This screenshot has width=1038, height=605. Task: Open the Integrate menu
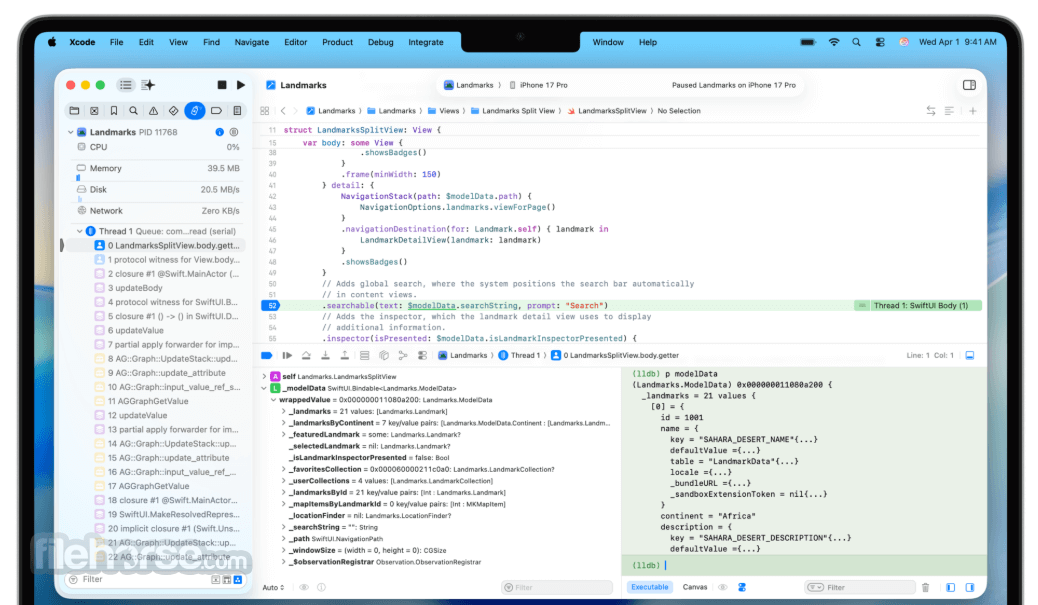coord(426,42)
